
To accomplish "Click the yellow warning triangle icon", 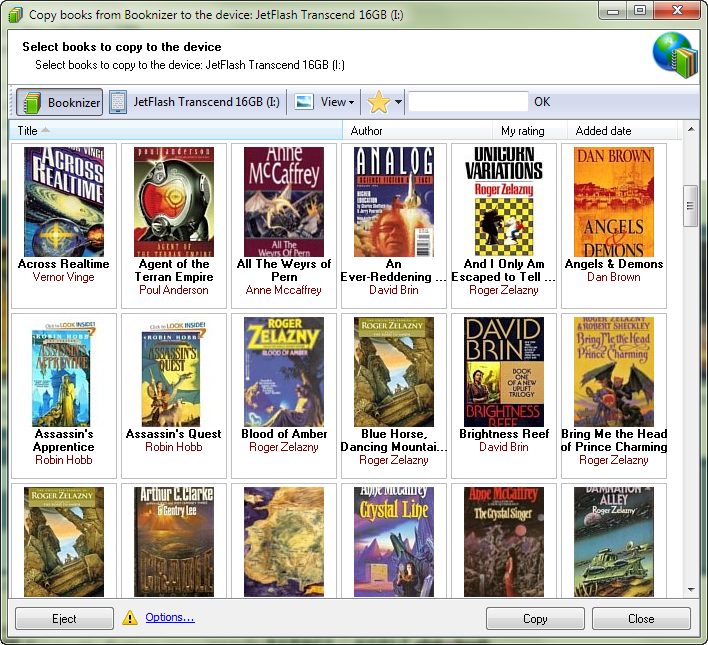I will pos(130,617).
